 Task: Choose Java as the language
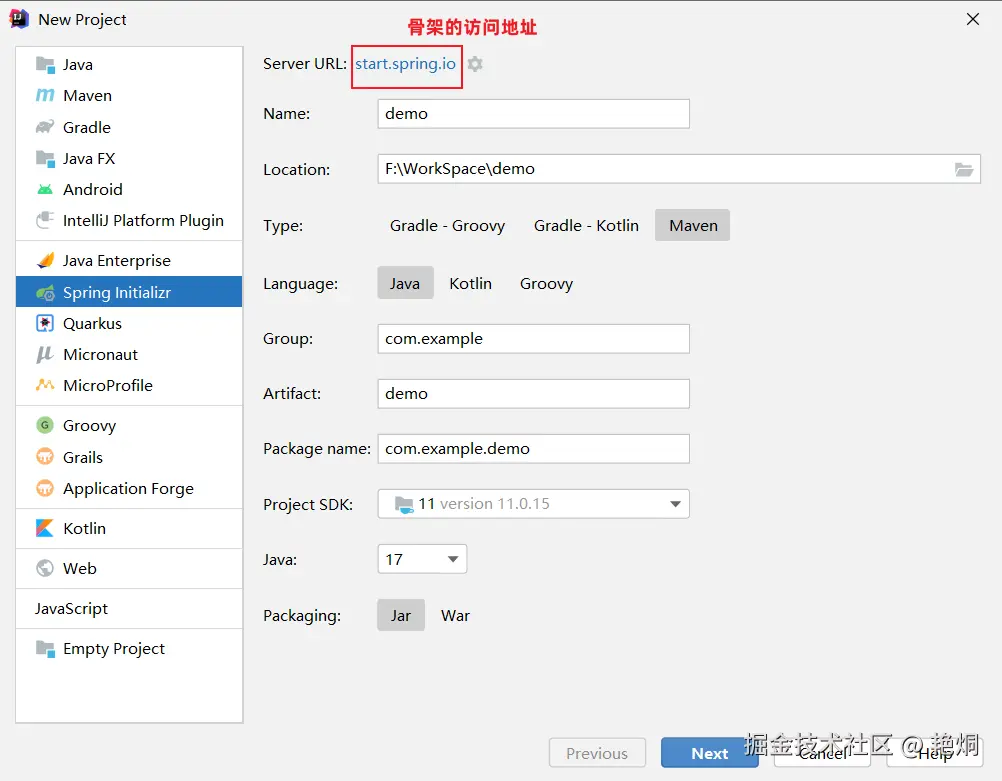coord(405,283)
